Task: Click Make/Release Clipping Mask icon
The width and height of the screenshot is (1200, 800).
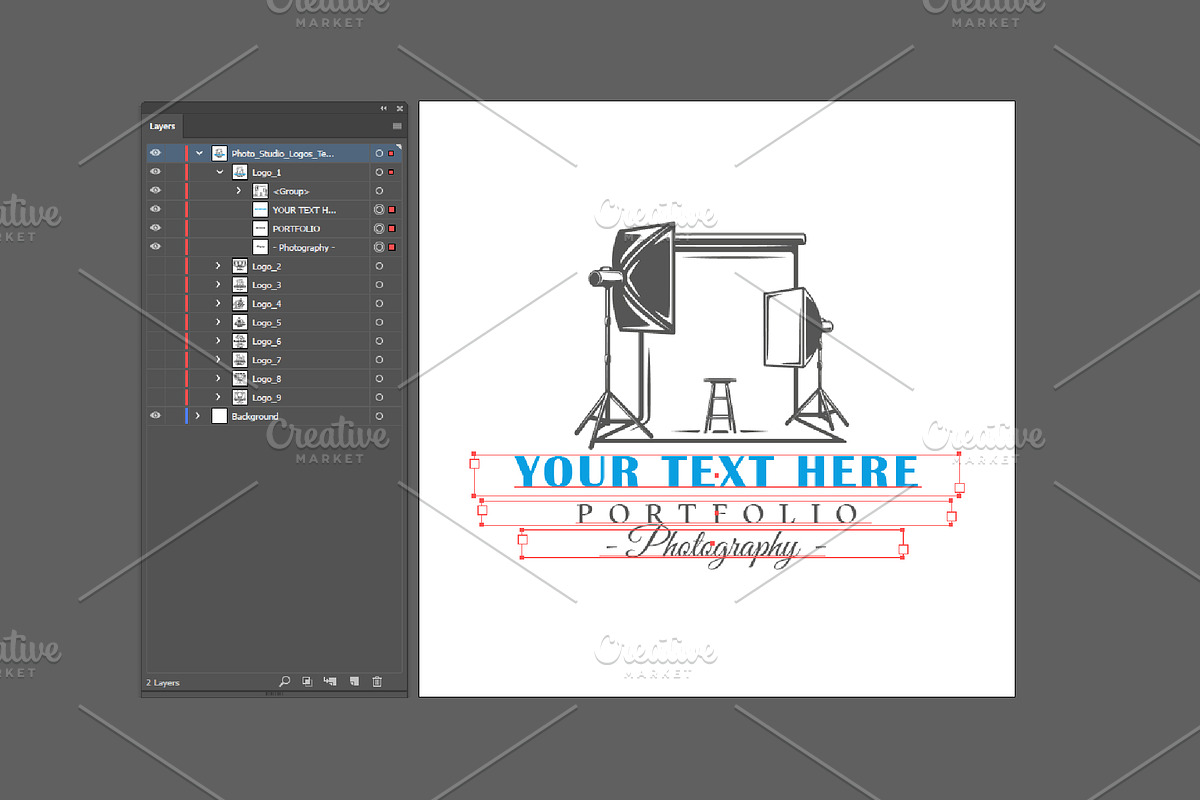Action: pyautogui.click(x=307, y=682)
